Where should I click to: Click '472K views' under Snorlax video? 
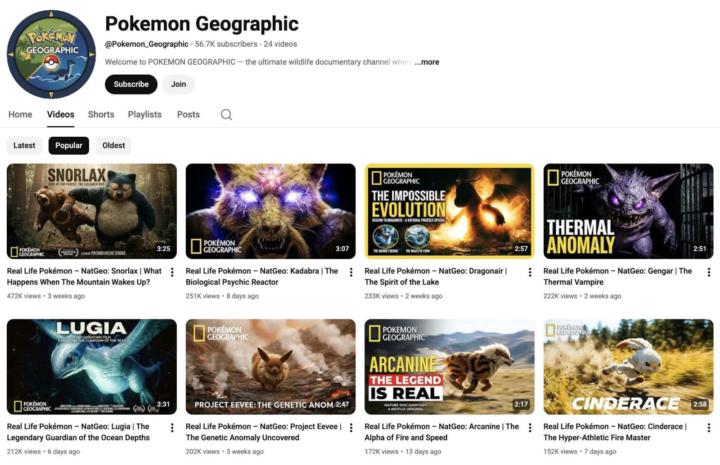[24, 296]
